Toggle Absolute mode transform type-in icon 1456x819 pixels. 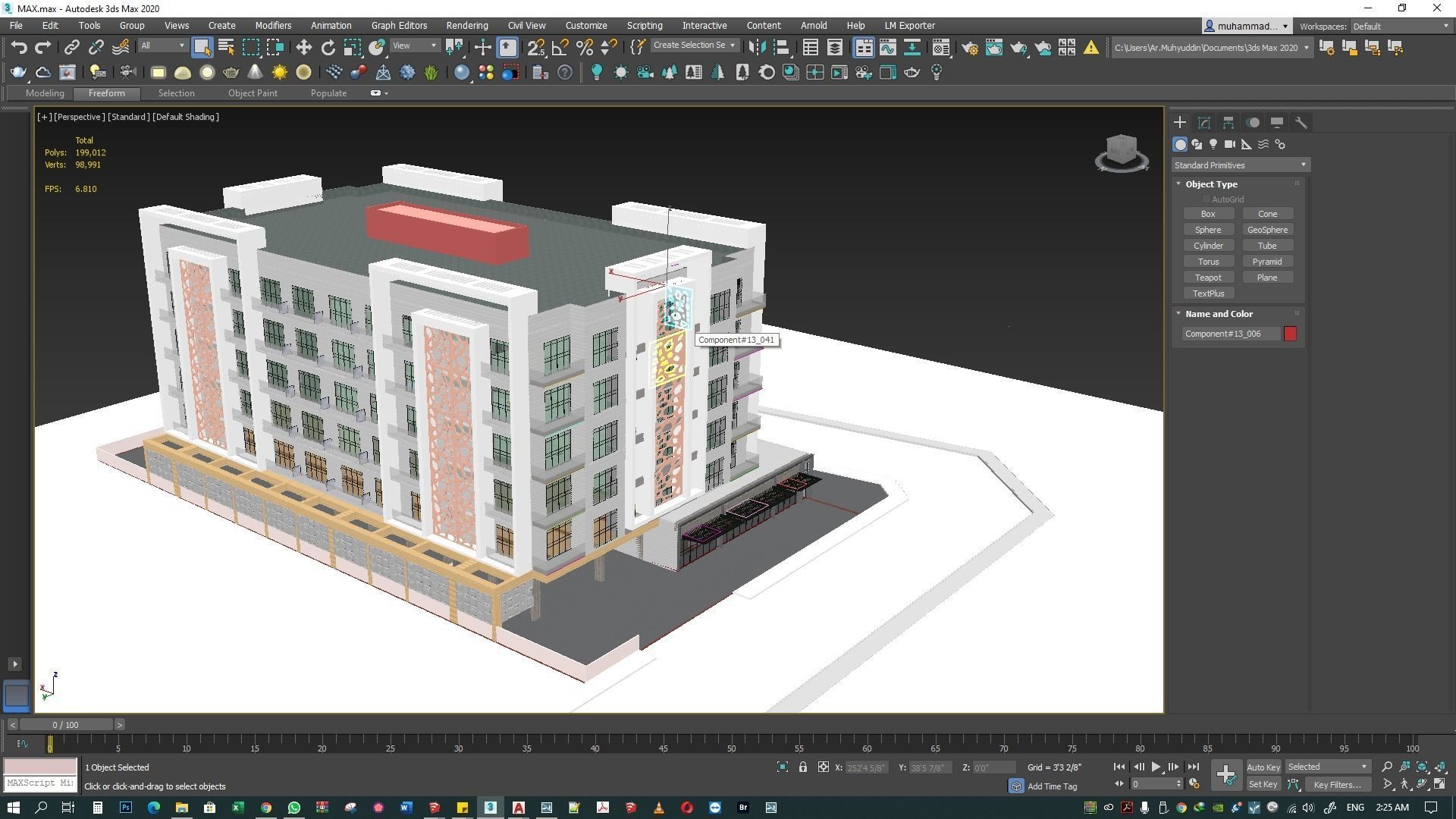coord(824,767)
